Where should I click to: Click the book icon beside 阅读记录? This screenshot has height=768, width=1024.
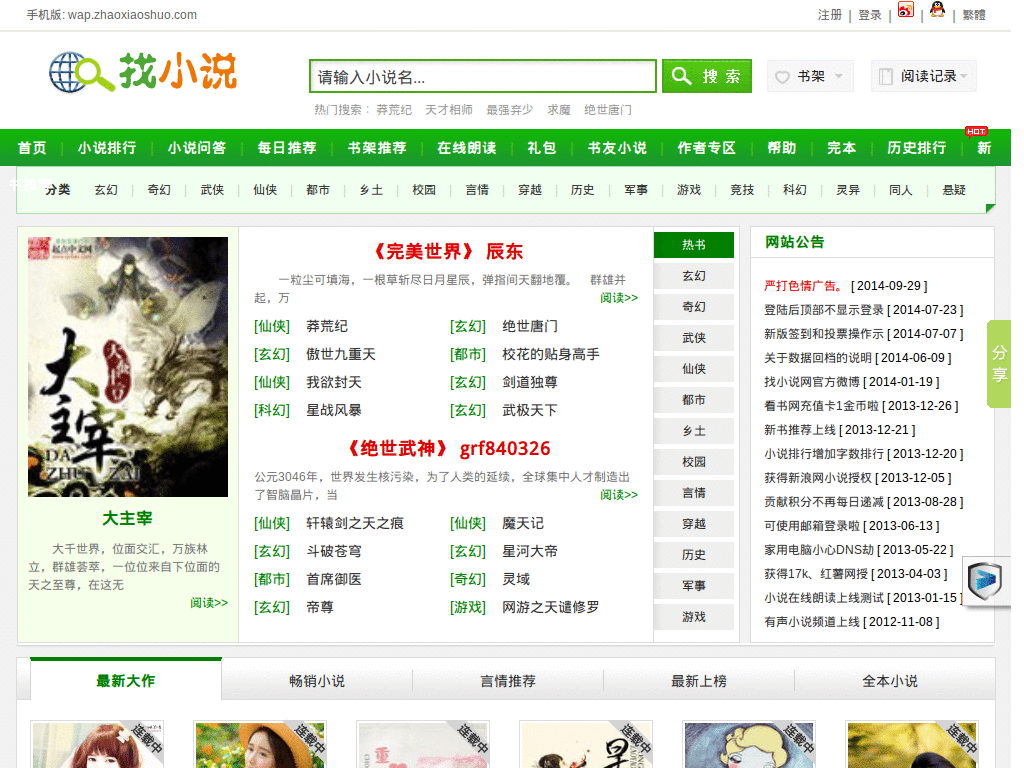click(886, 76)
